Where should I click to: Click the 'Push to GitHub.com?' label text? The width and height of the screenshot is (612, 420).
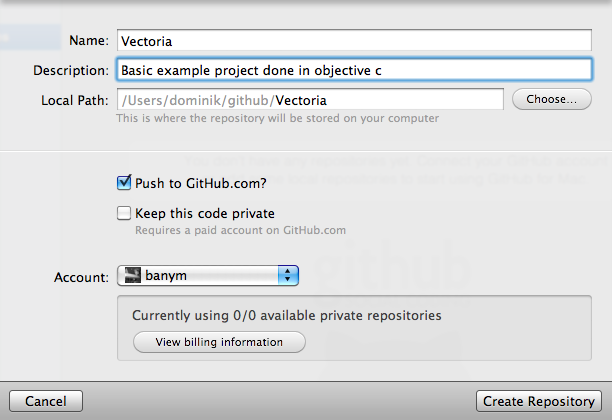click(201, 183)
